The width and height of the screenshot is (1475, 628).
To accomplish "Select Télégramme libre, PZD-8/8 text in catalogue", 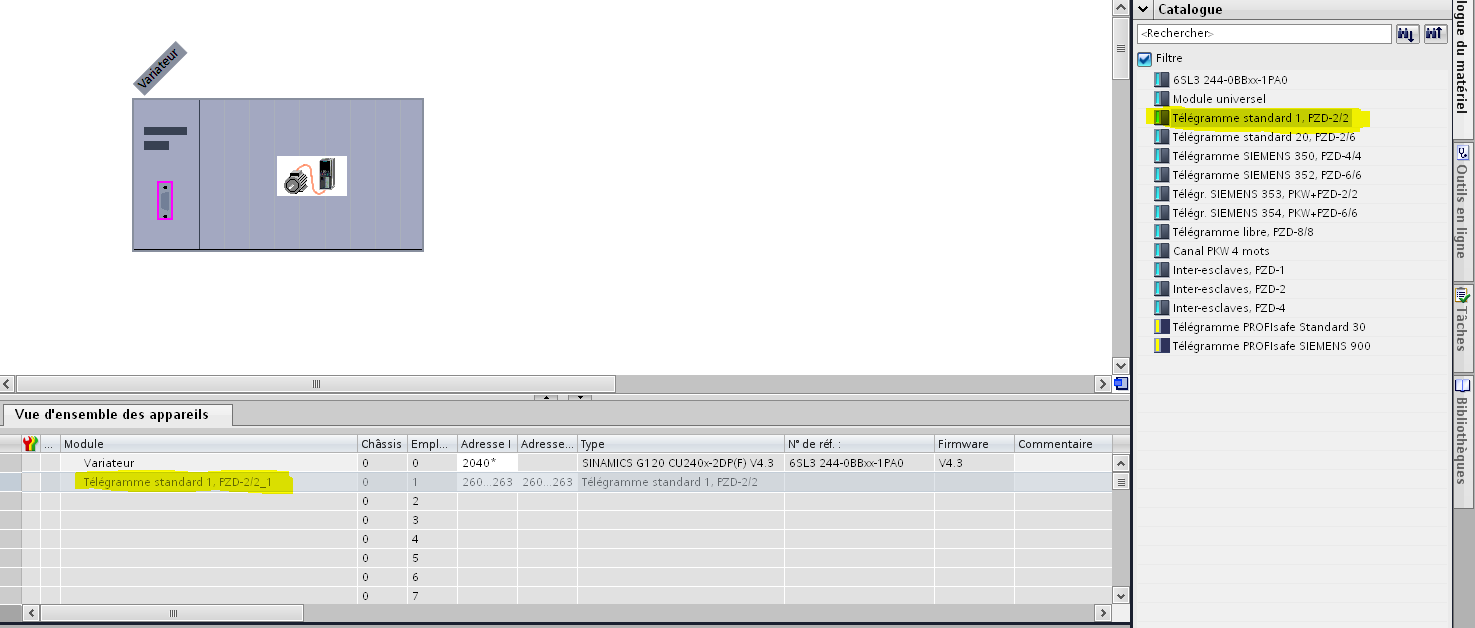I will 1243,232.
